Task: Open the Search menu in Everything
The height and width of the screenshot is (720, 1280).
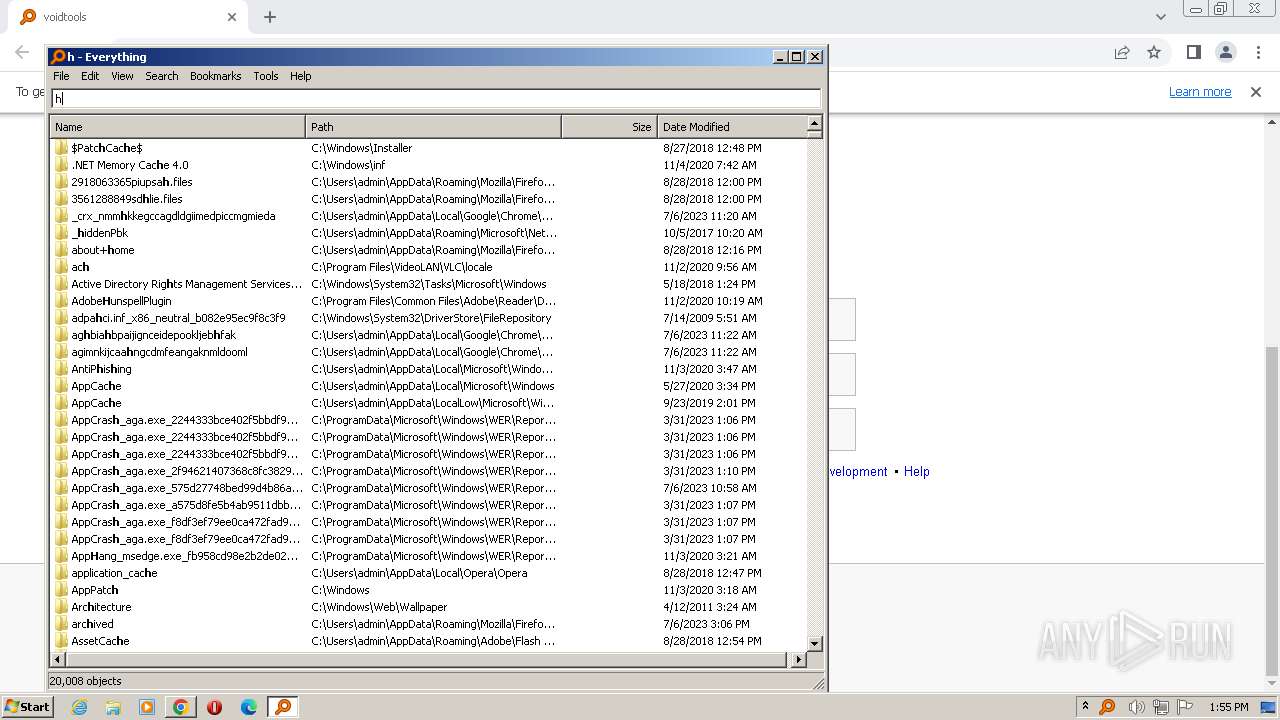Action: 161,76
